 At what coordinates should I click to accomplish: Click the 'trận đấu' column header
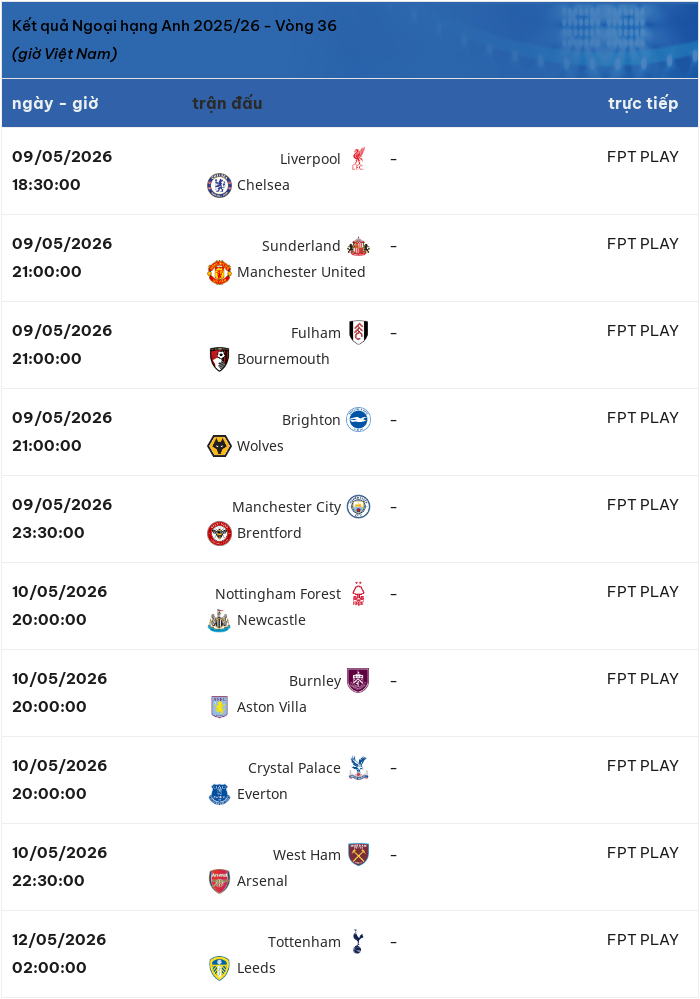[227, 103]
